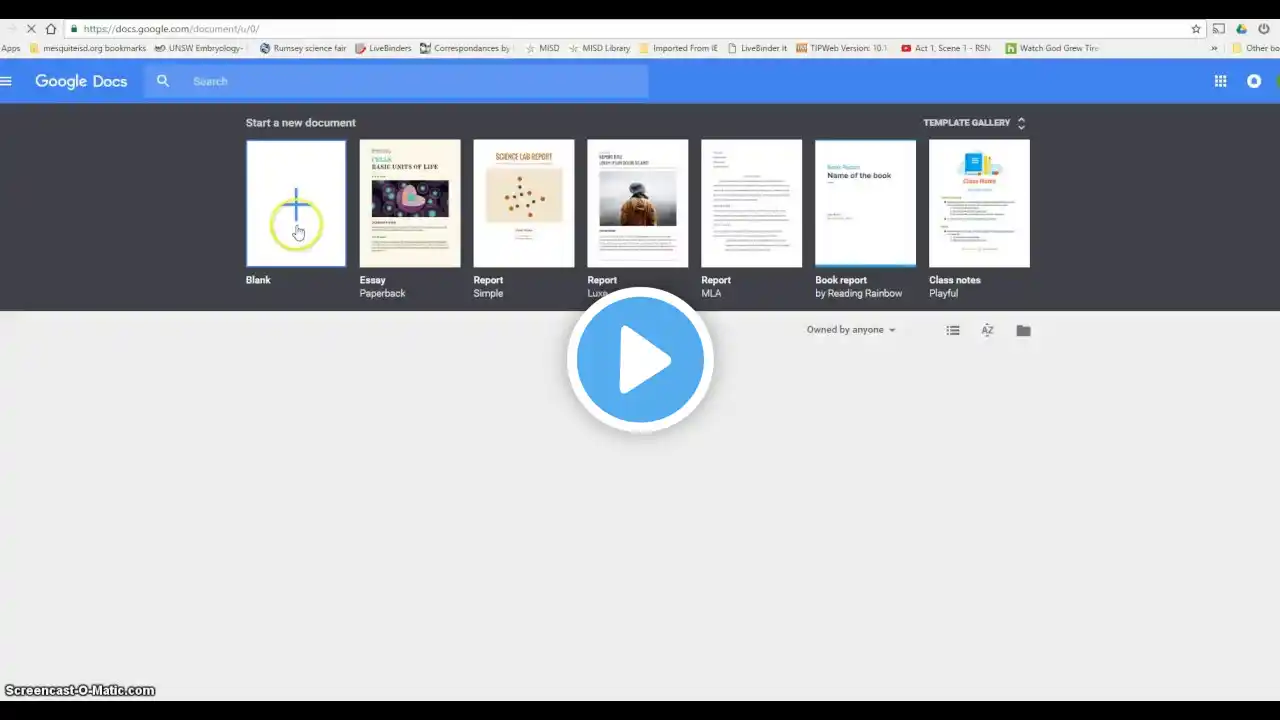This screenshot has height=720, width=1280.
Task: Open the file picker folder icon
Action: click(1023, 330)
